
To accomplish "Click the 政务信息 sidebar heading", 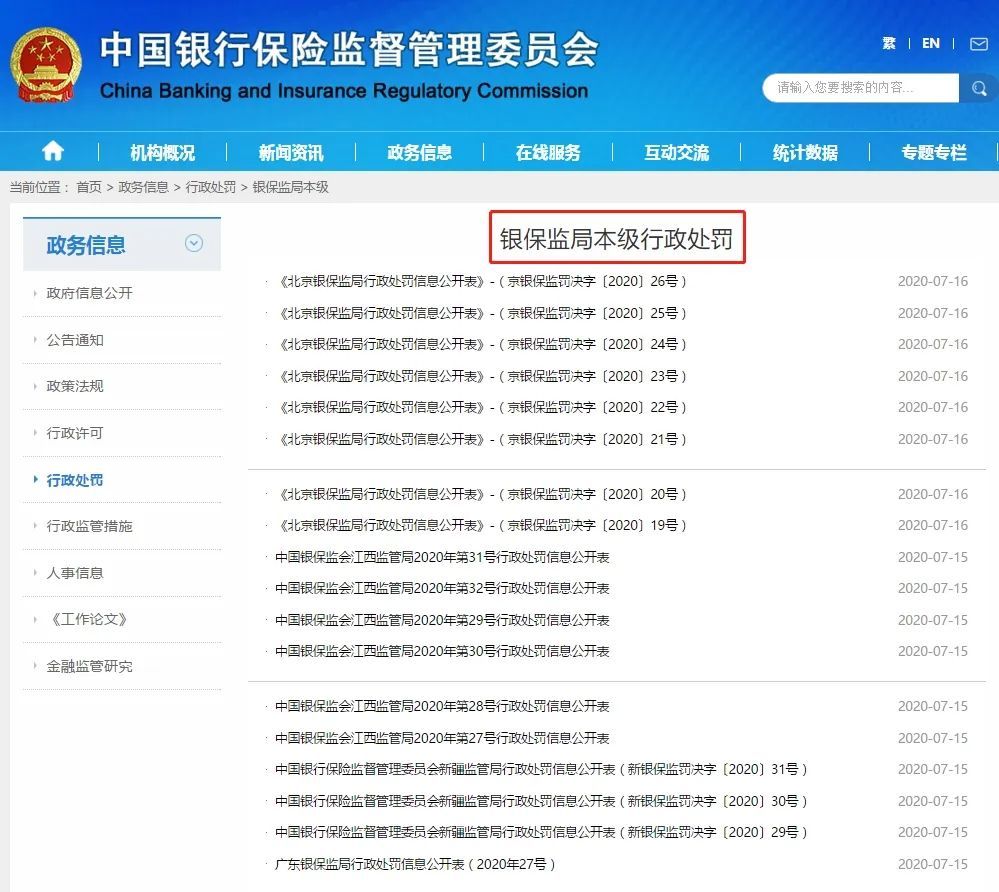I will point(85,245).
